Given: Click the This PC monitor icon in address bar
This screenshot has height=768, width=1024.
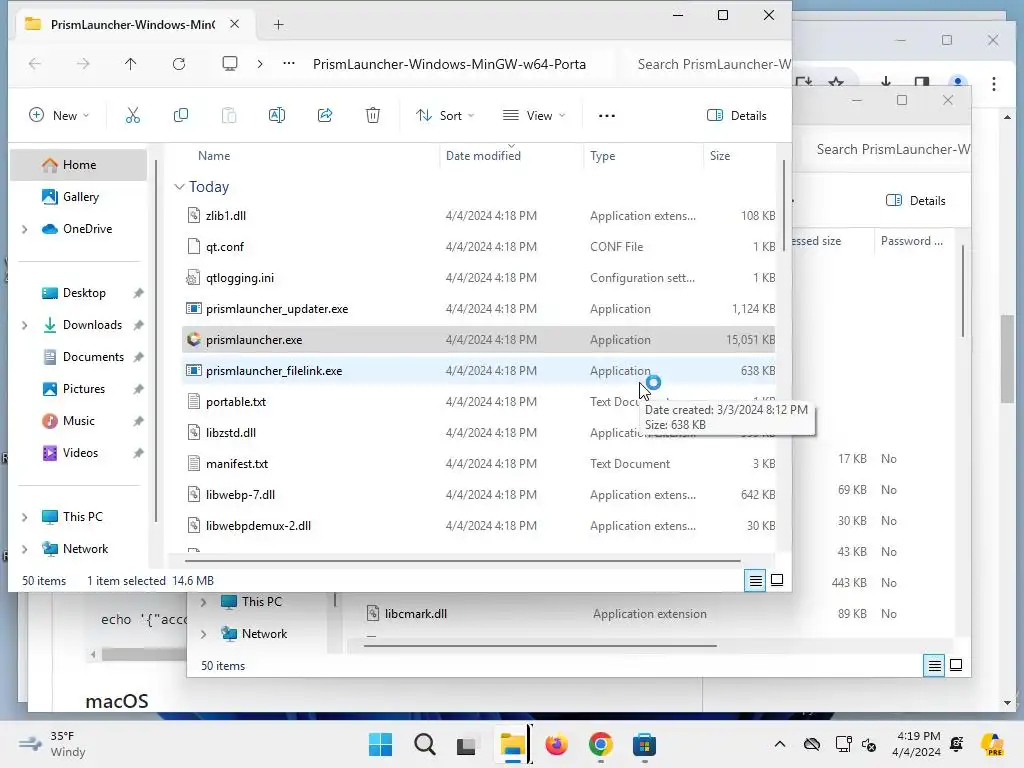Looking at the screenshot, I should pos(230,64).
